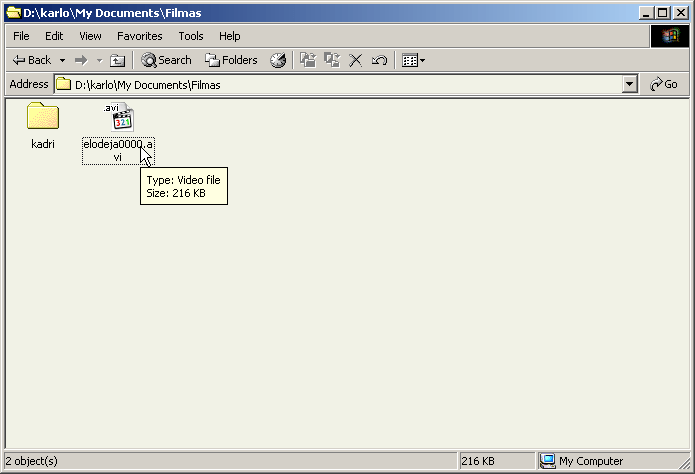The image size is (695, 474).
Task: Click the title bar folder icon
Action: (x=14, y=12)
